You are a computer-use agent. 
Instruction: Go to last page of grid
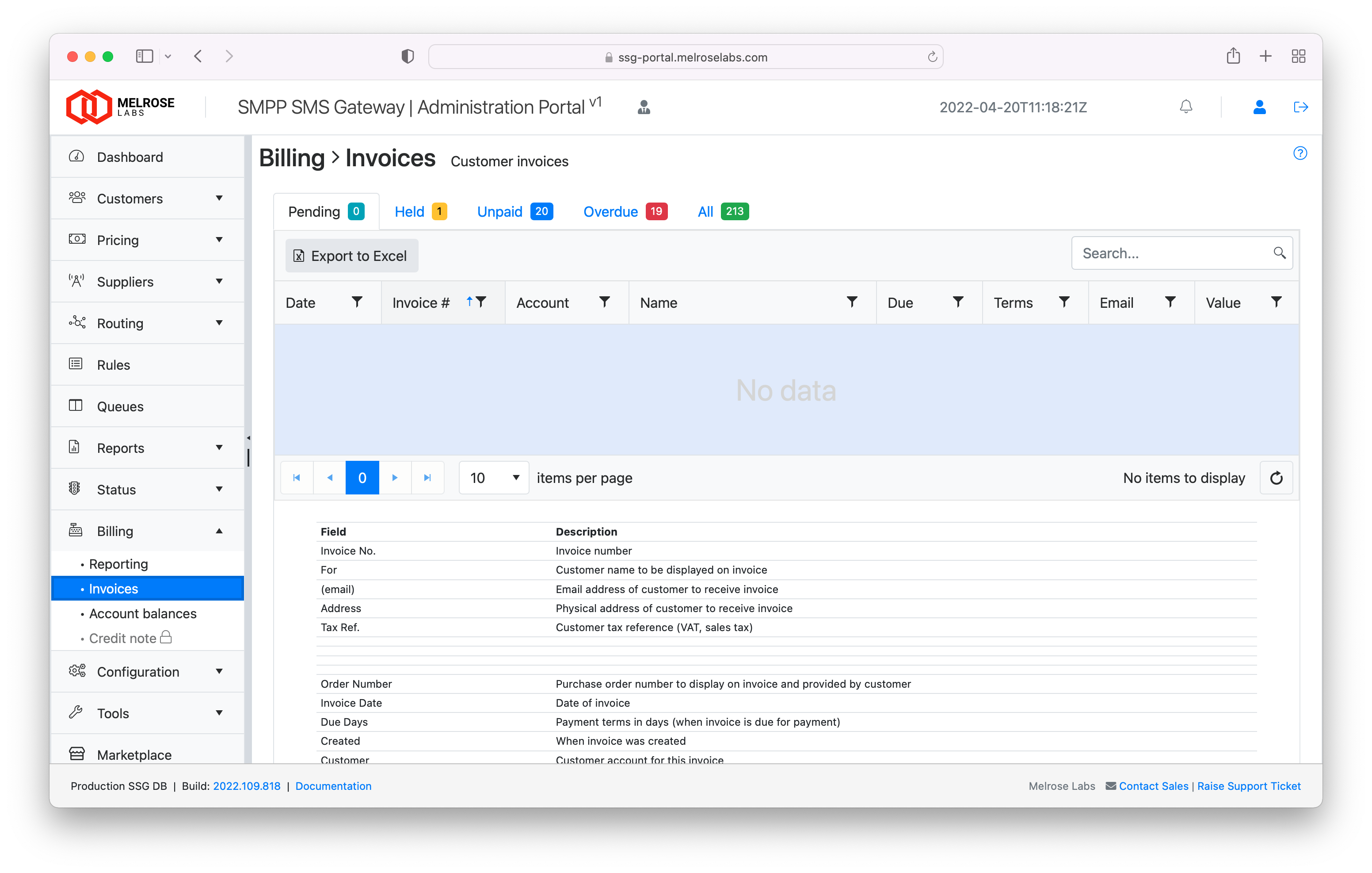coord(427,478)
